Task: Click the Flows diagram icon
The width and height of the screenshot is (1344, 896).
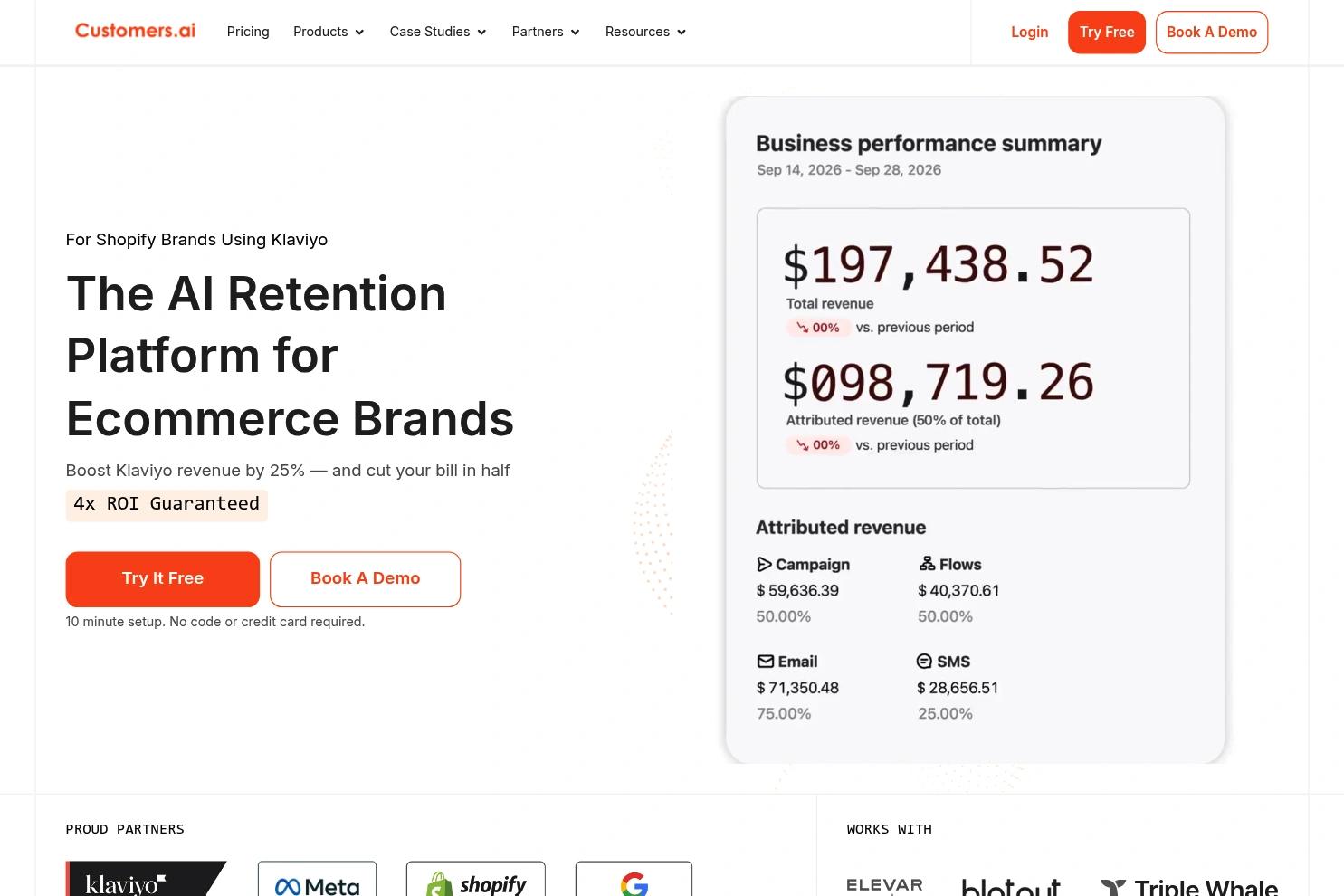Action: click(x=927, y=564)
